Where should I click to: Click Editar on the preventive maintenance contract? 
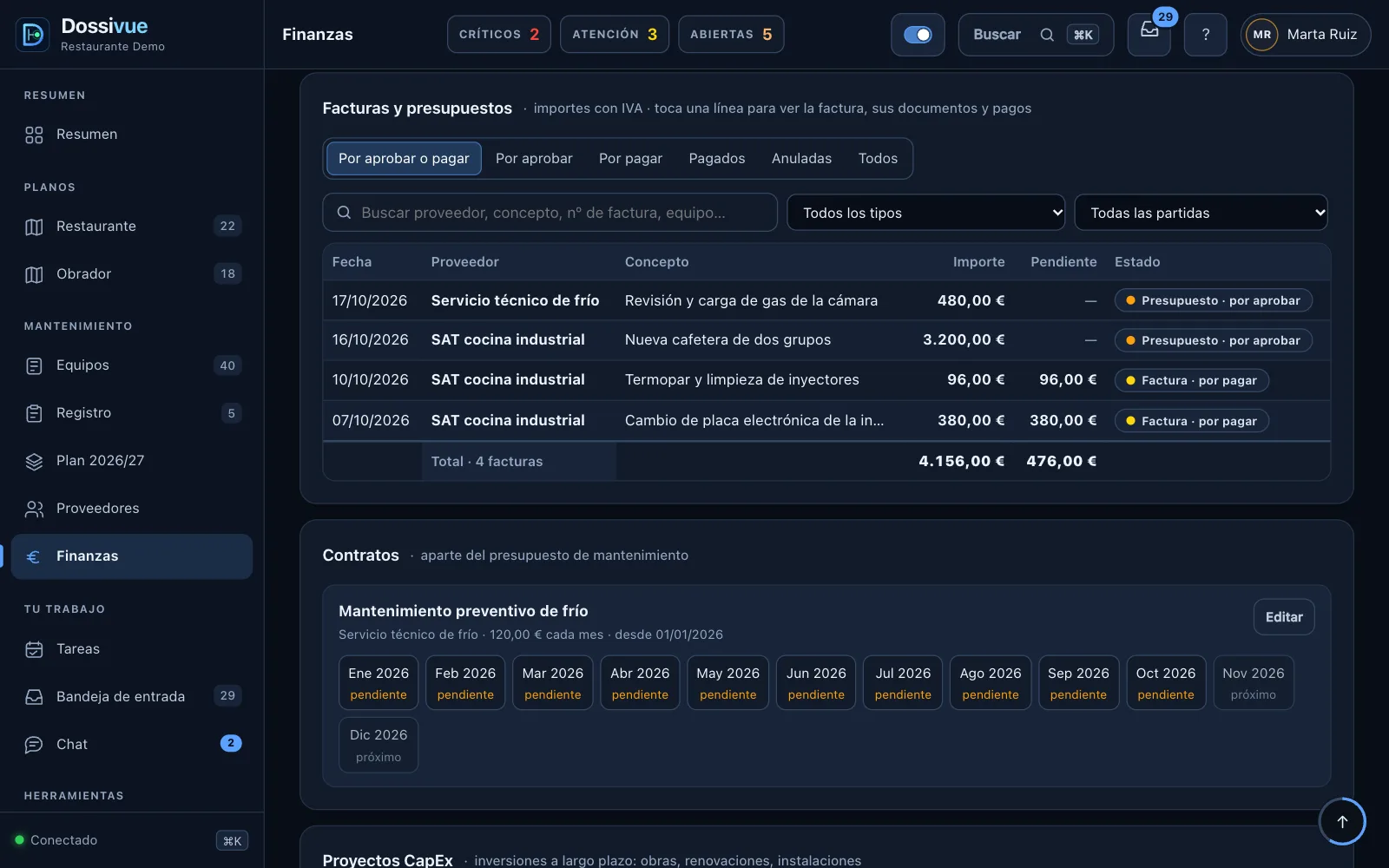1284,617
